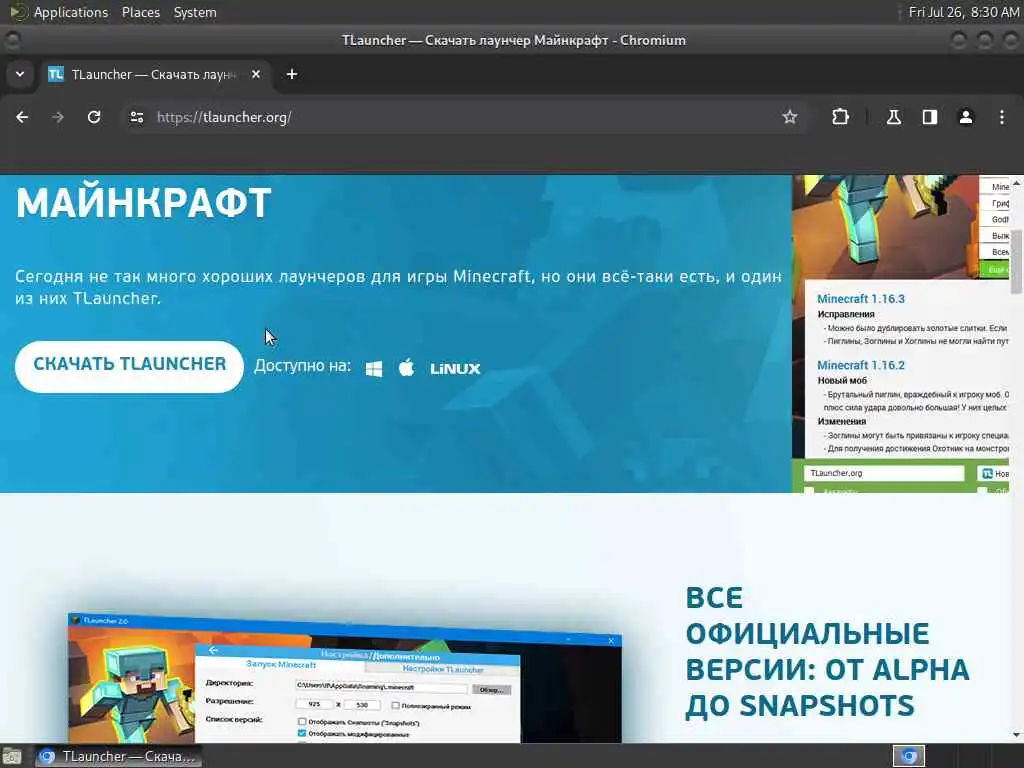Open site information icon in address bar
This screenshot has height=768, width=1024.
point(136,117)
